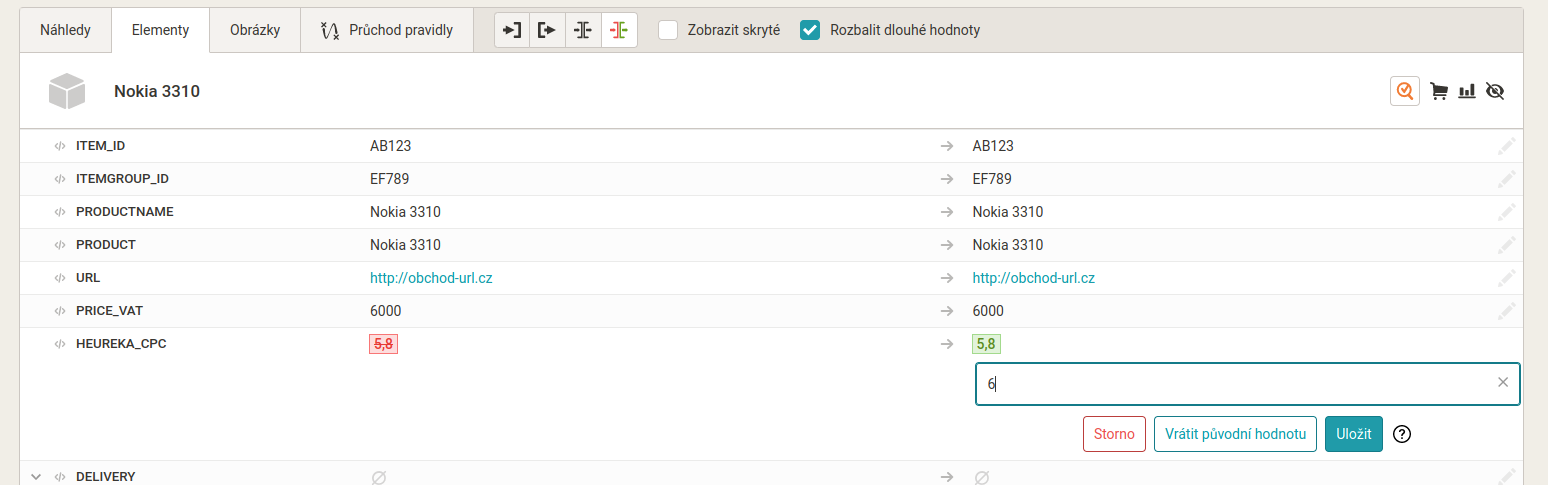Save the value with Uložit button
Image resolution: width=1548 pixels, height=485 pixels.
[x=1354, y=434]
